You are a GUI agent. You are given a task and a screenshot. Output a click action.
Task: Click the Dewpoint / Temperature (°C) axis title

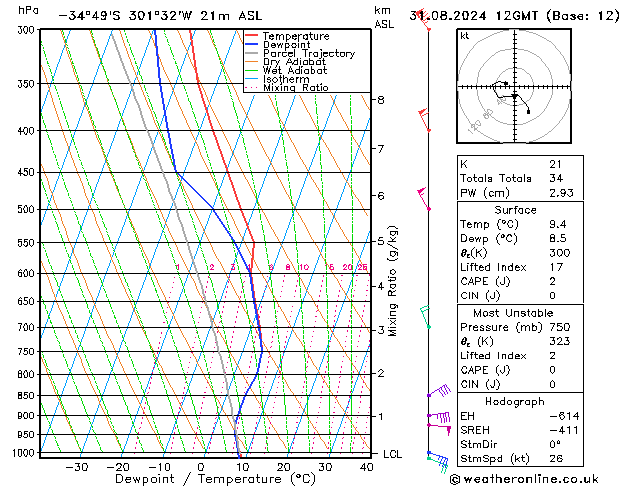(215, 479)
